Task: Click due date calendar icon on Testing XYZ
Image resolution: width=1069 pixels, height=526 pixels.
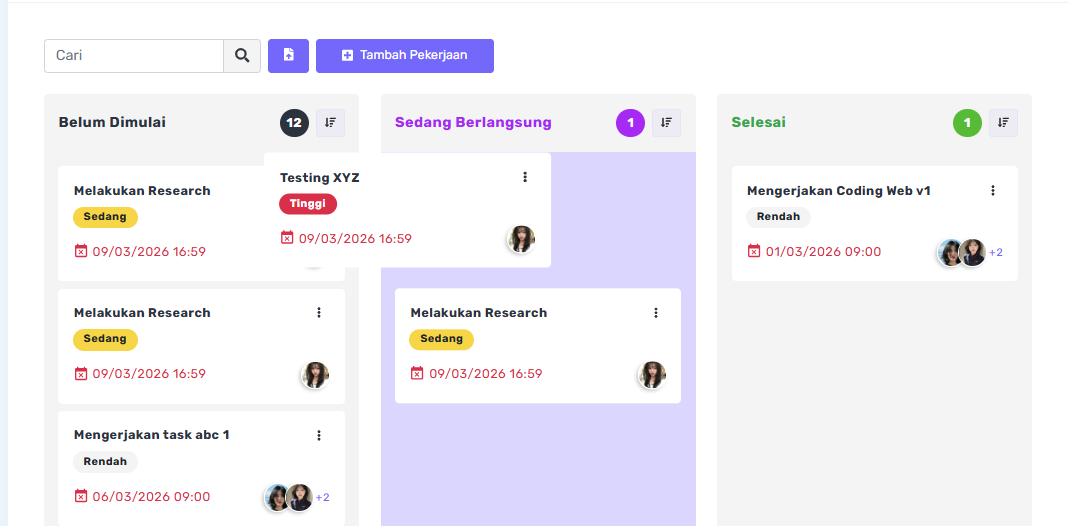Action: click(287, 238)
